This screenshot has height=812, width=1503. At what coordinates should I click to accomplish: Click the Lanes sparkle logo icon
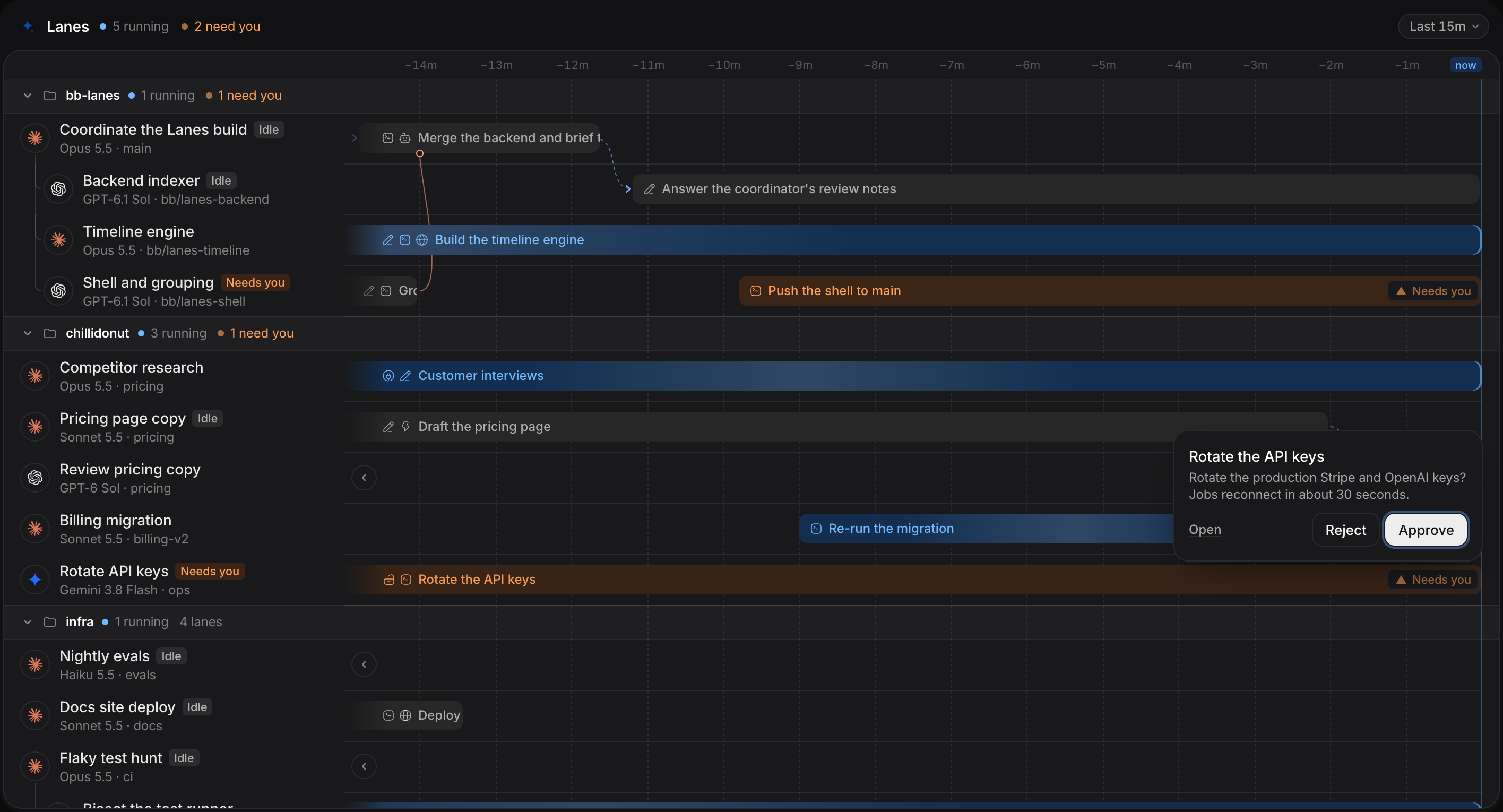click(28, 26)
